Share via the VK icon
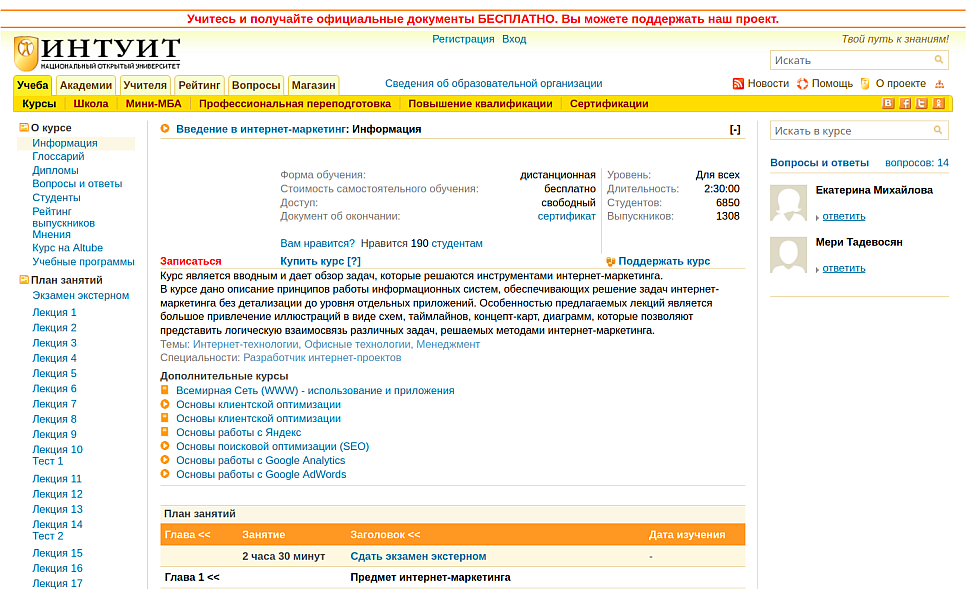Viewport: 970px width, 589px height. pyautogui.click(x=888, y=103)
